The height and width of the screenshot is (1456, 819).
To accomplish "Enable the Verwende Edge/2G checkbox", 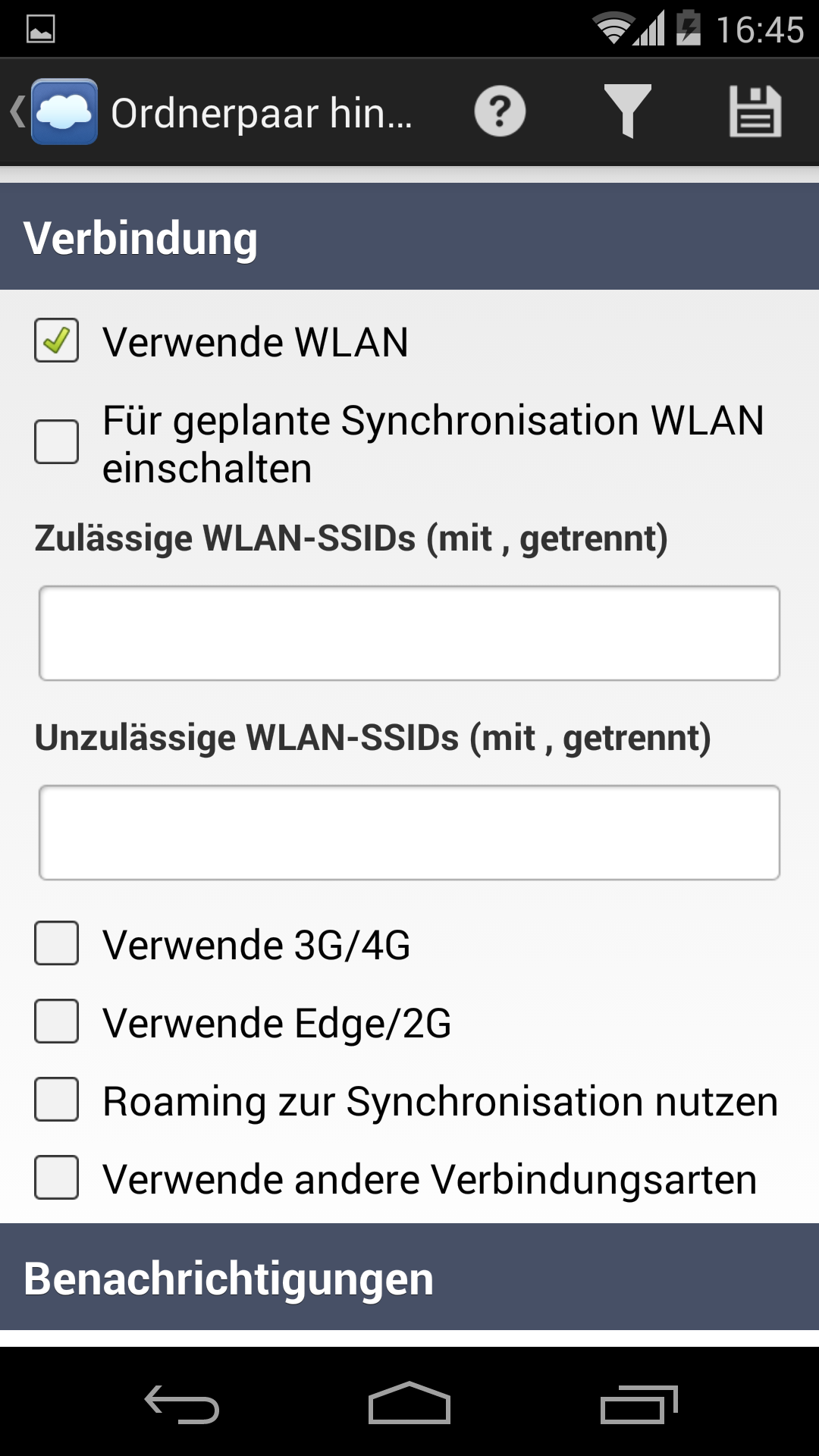I will pyautogui.click(x=57, y=1021).
